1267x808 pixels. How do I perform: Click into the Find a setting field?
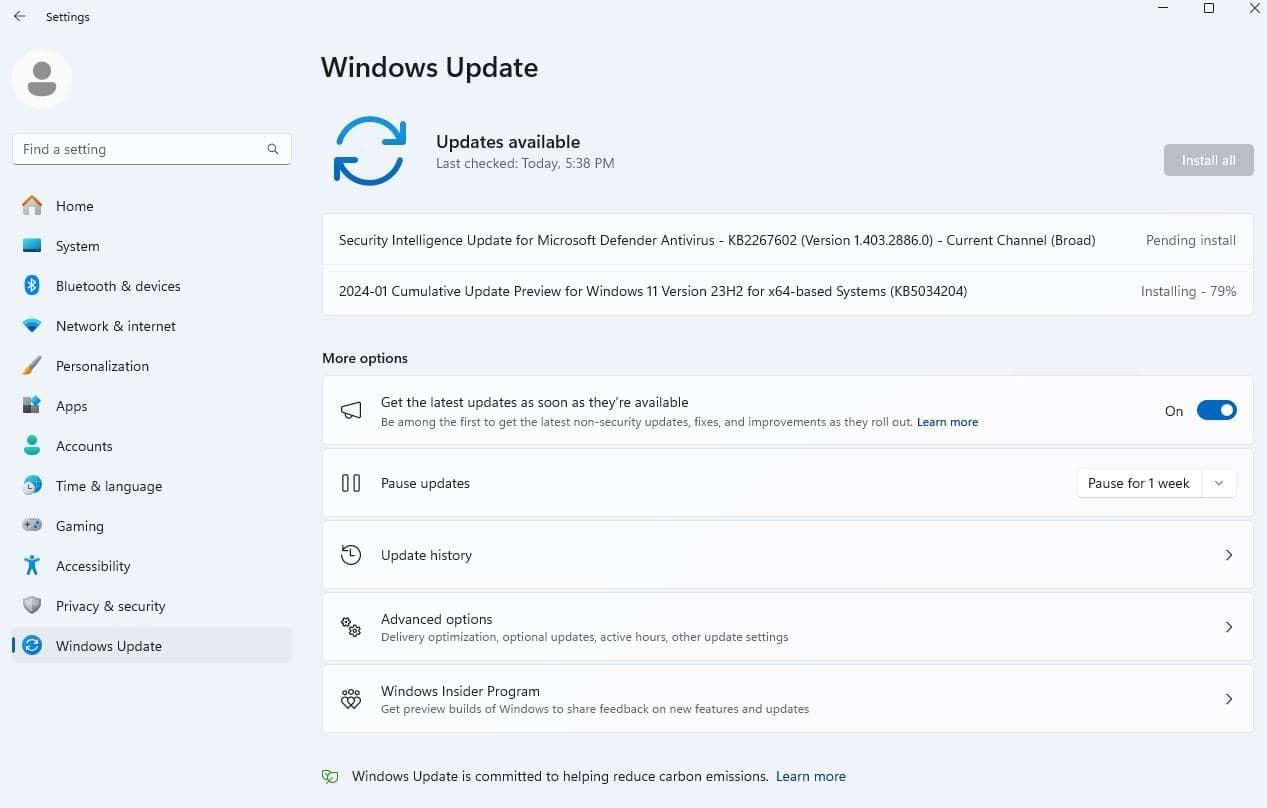pos(140,149)
